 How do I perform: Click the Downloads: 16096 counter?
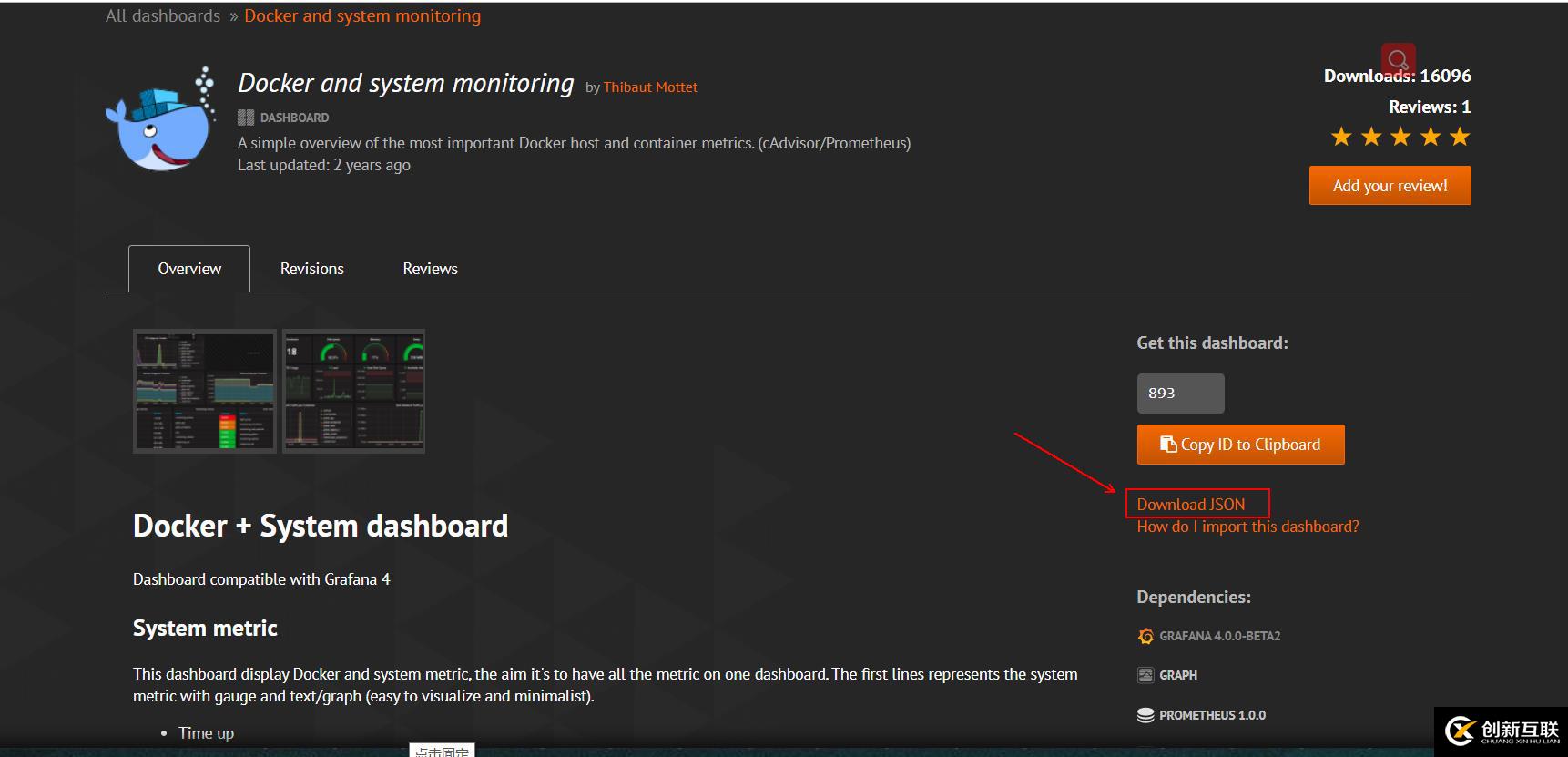tap(1398, 76)
